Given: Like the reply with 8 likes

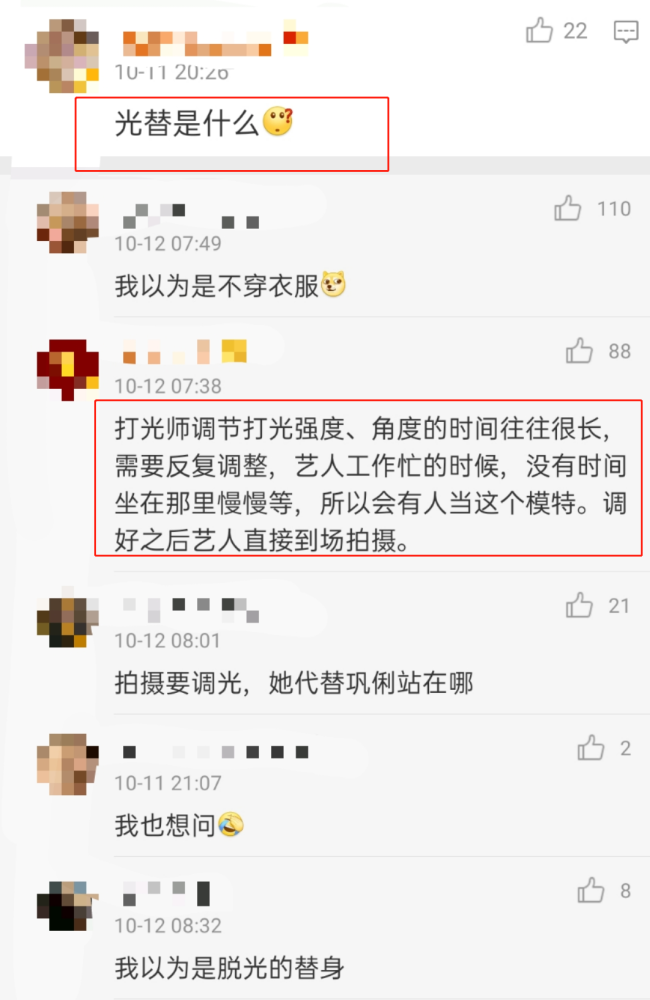Looking at the screenshot, I should 591,890.
